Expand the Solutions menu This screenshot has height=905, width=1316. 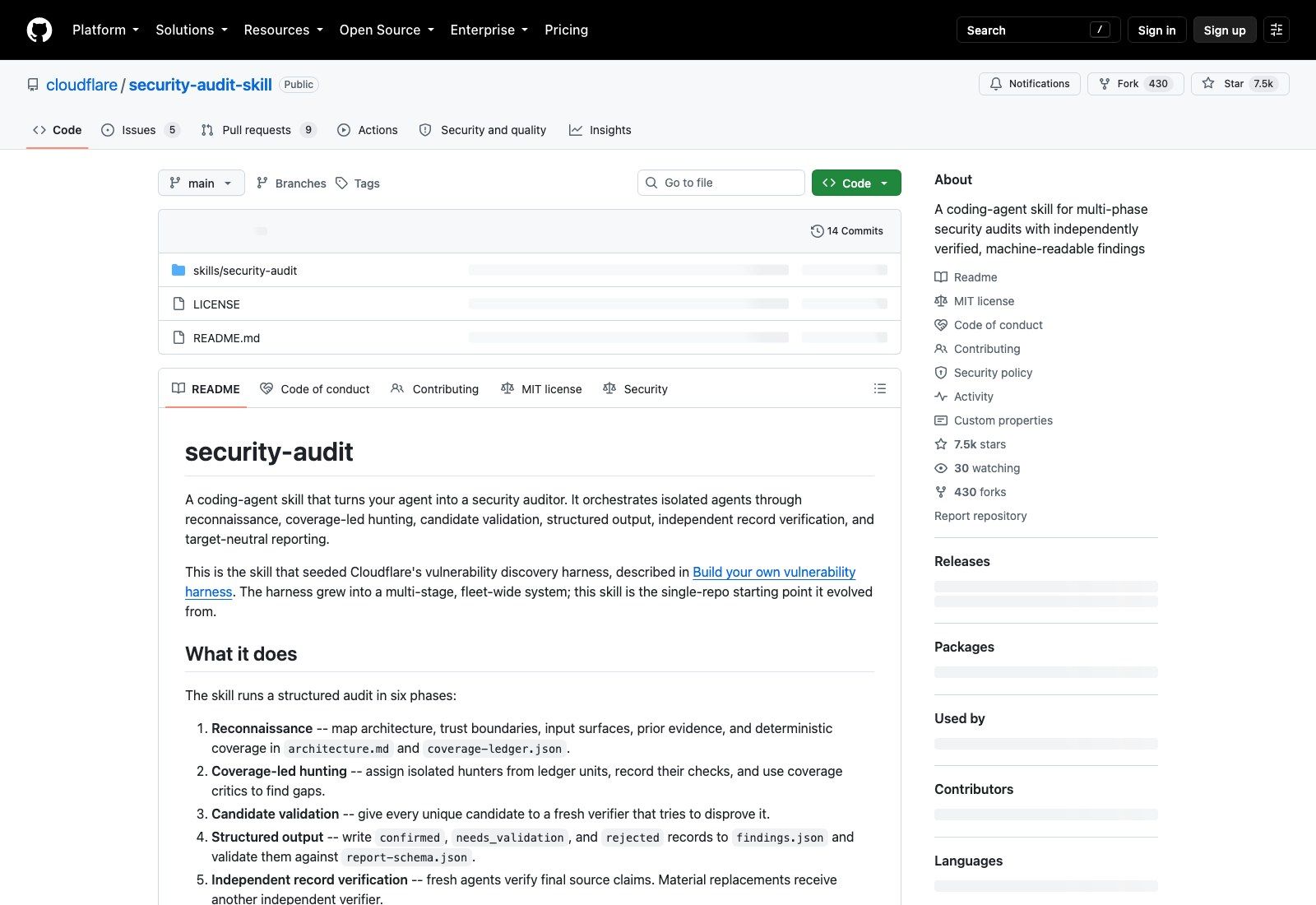(192, 30)
